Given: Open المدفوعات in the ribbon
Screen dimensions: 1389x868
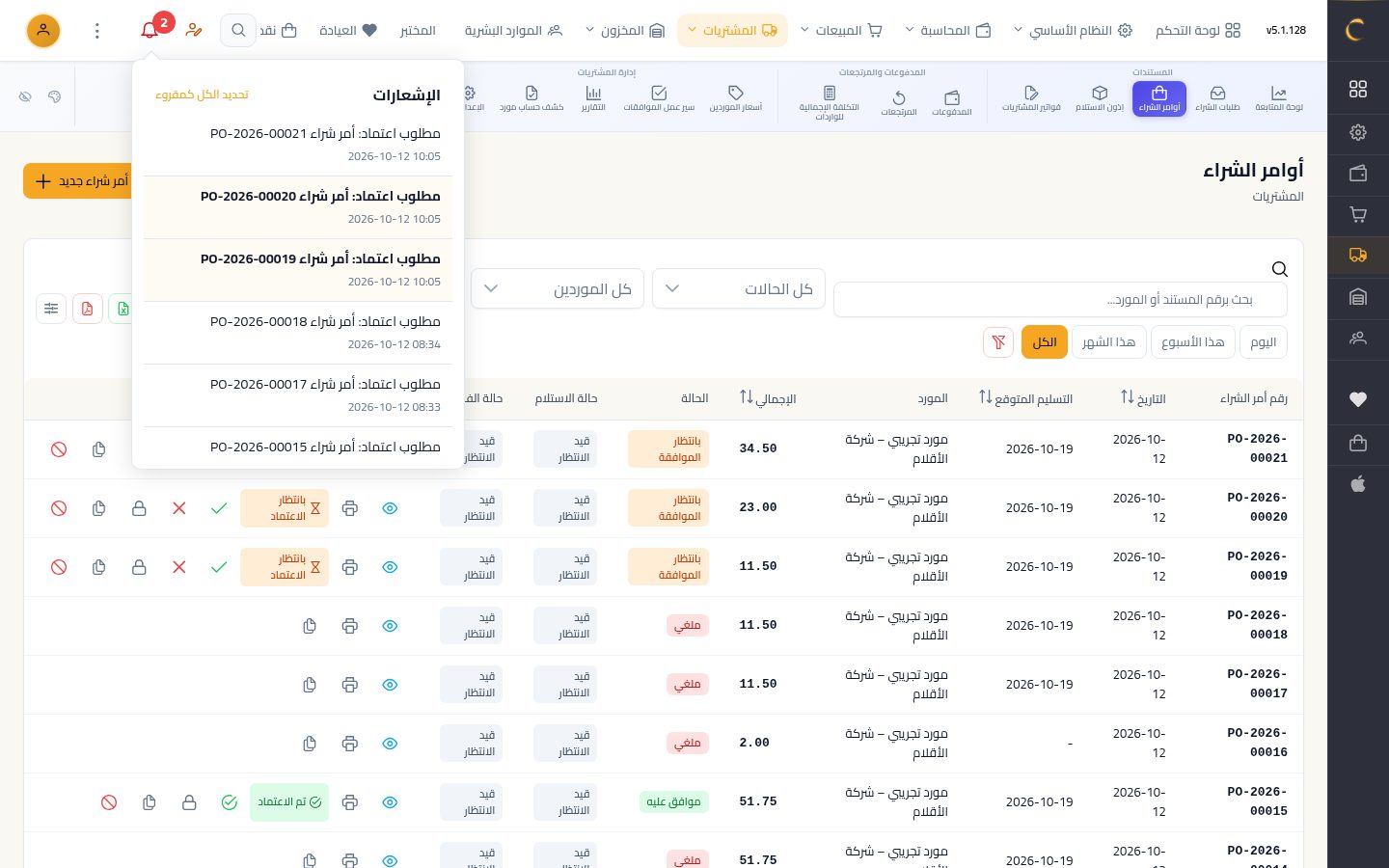Looking at the screenshot, I should point(952,103).
